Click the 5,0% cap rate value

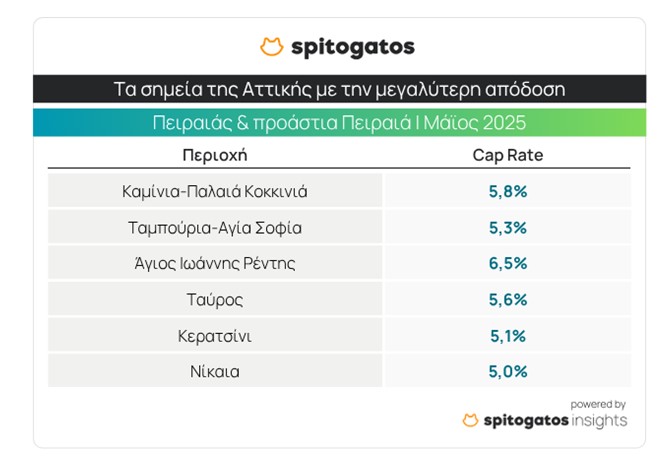point(507,371)
